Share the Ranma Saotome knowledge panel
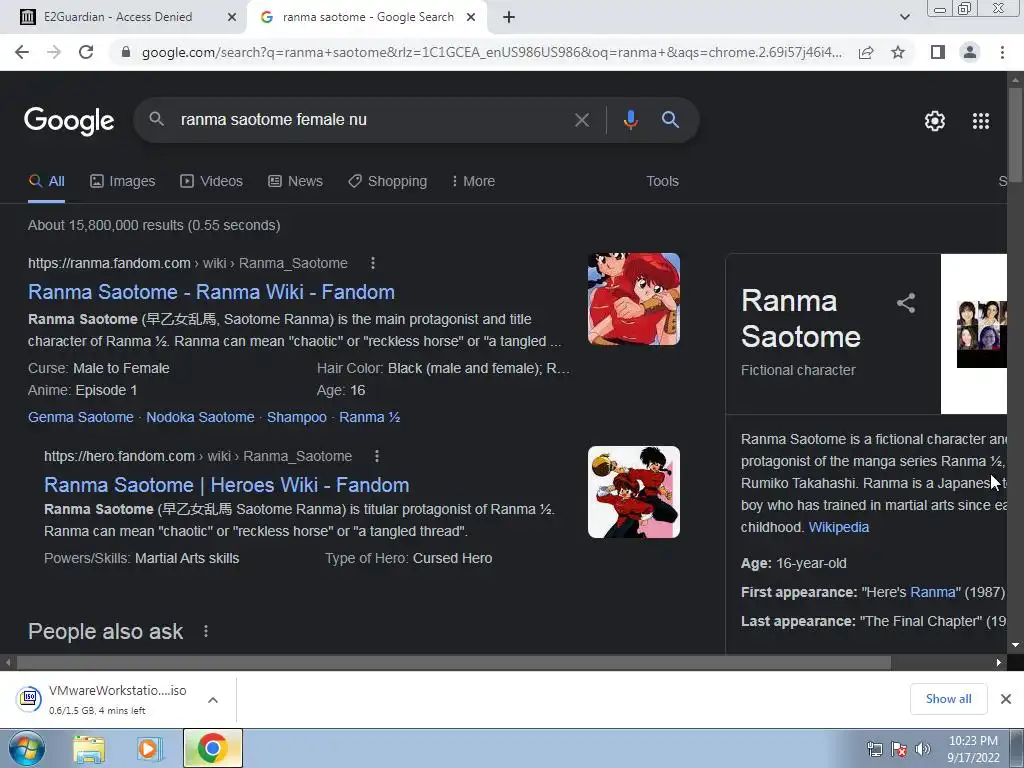Image resolution: width=1024 pixels, height=768 pixels. pyautogui.click(x=906, y=302)
